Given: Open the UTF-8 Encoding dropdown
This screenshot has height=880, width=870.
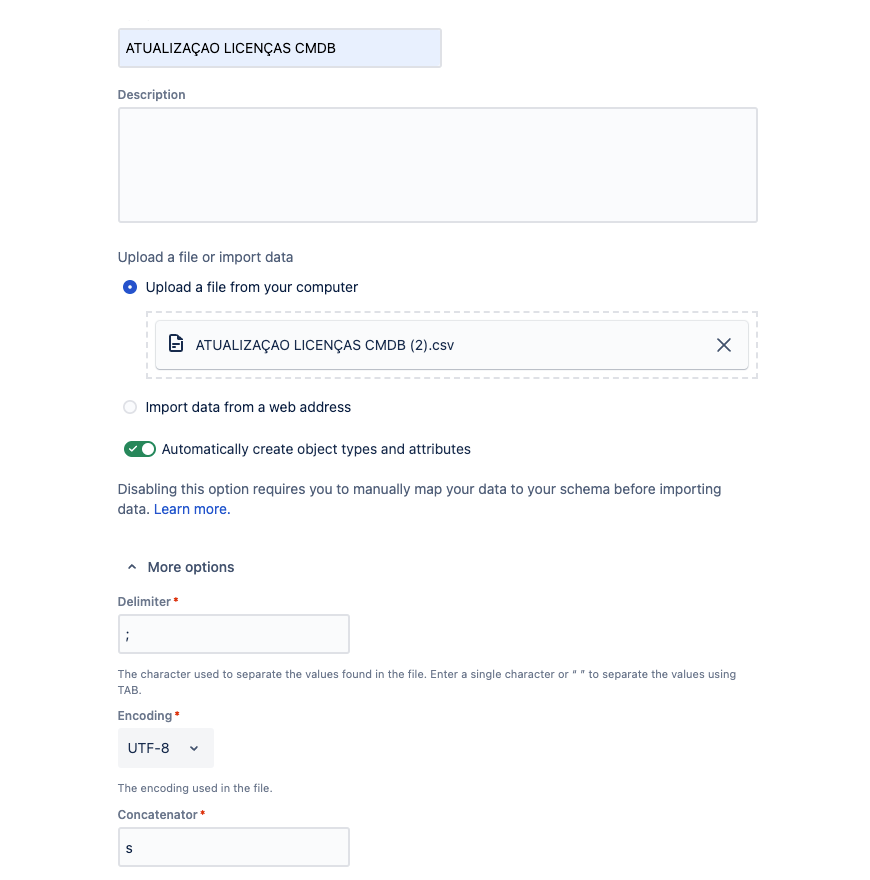Looking at the screenshot, I should (166, 748).
